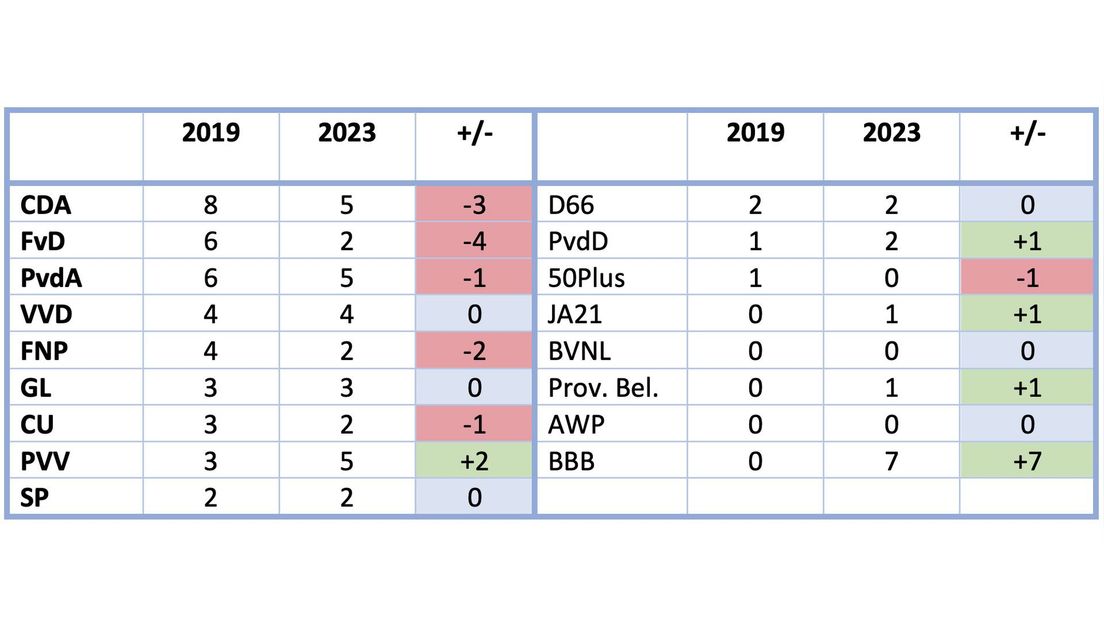
Task: Select the Prov. Bel. row label
Action: point(603,387)
